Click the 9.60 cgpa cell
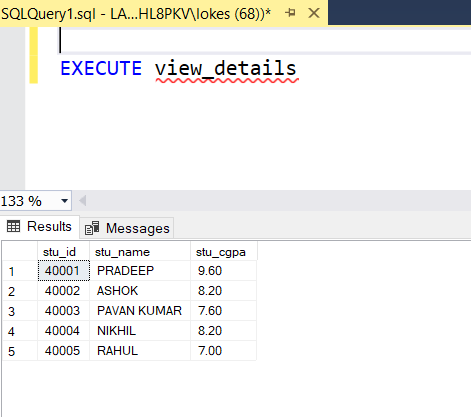Screen dimensions: 471x417 (223, 271)
